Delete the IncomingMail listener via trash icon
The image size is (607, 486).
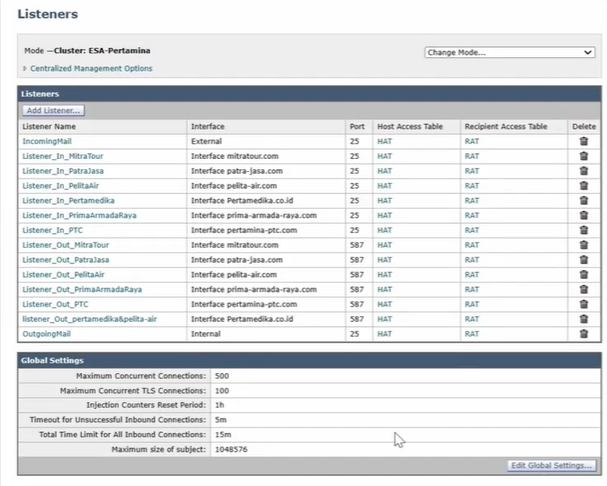point(583,142)
